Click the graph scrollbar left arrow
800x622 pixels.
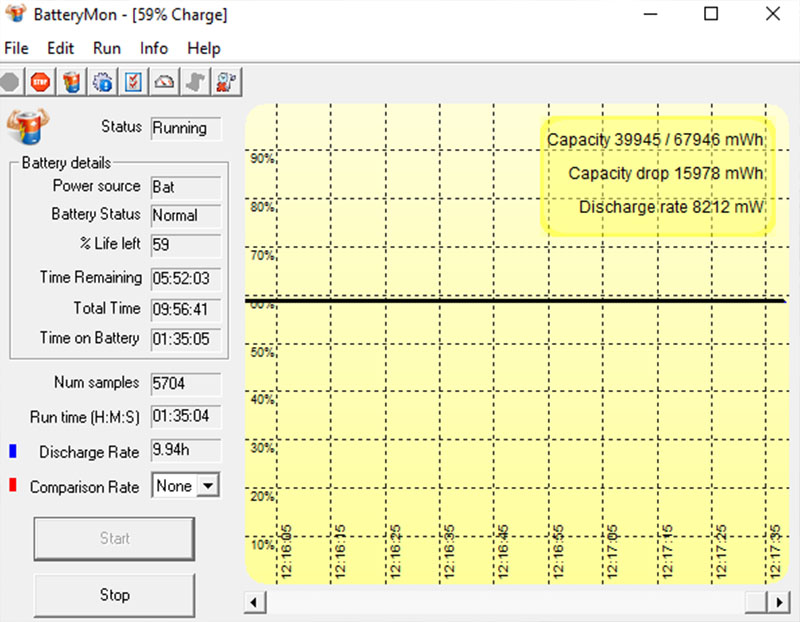point(255,602)
